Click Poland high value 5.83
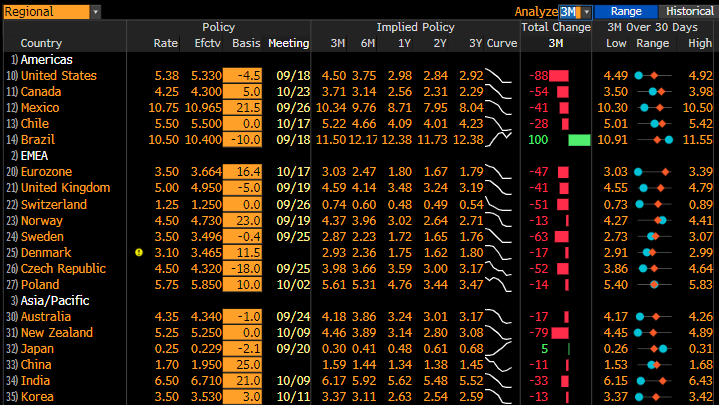The height and width of the screenshot is (405, 719). tap(700, 284)
